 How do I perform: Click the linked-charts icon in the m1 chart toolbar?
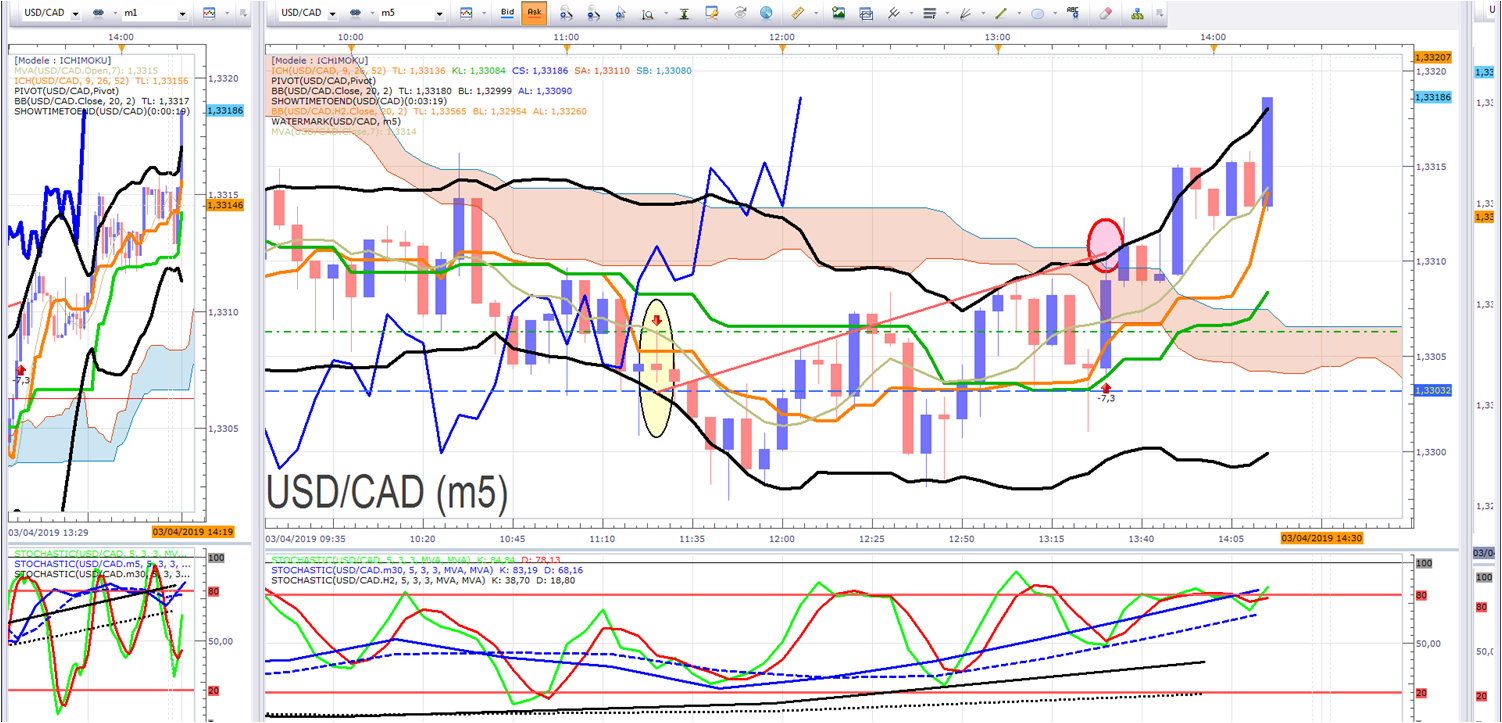tap(100, 14)
